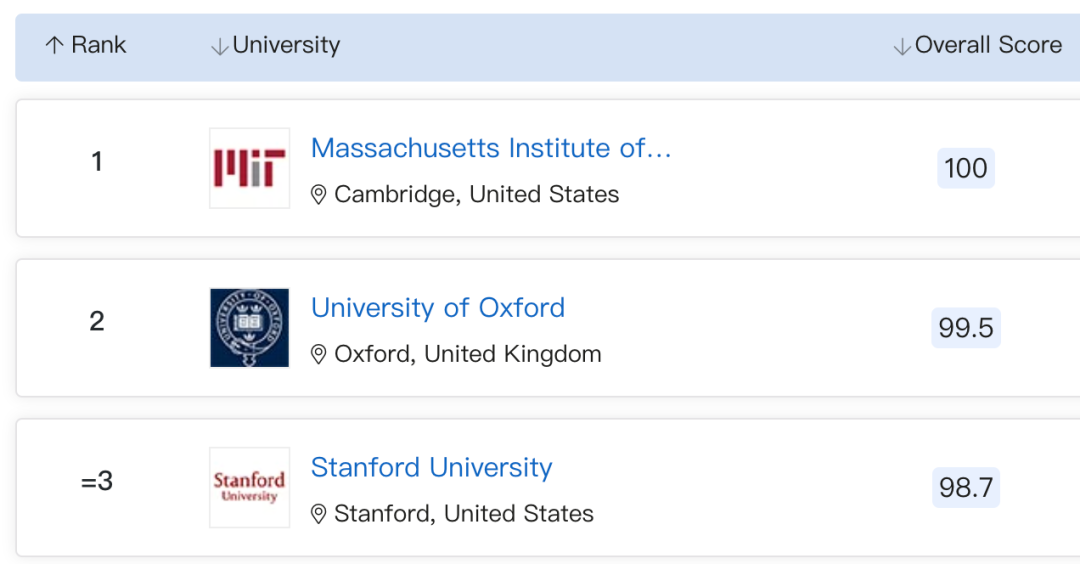1080x564 pixels.
Task: Open the University of Oxford link
Action: pos(438,308)
